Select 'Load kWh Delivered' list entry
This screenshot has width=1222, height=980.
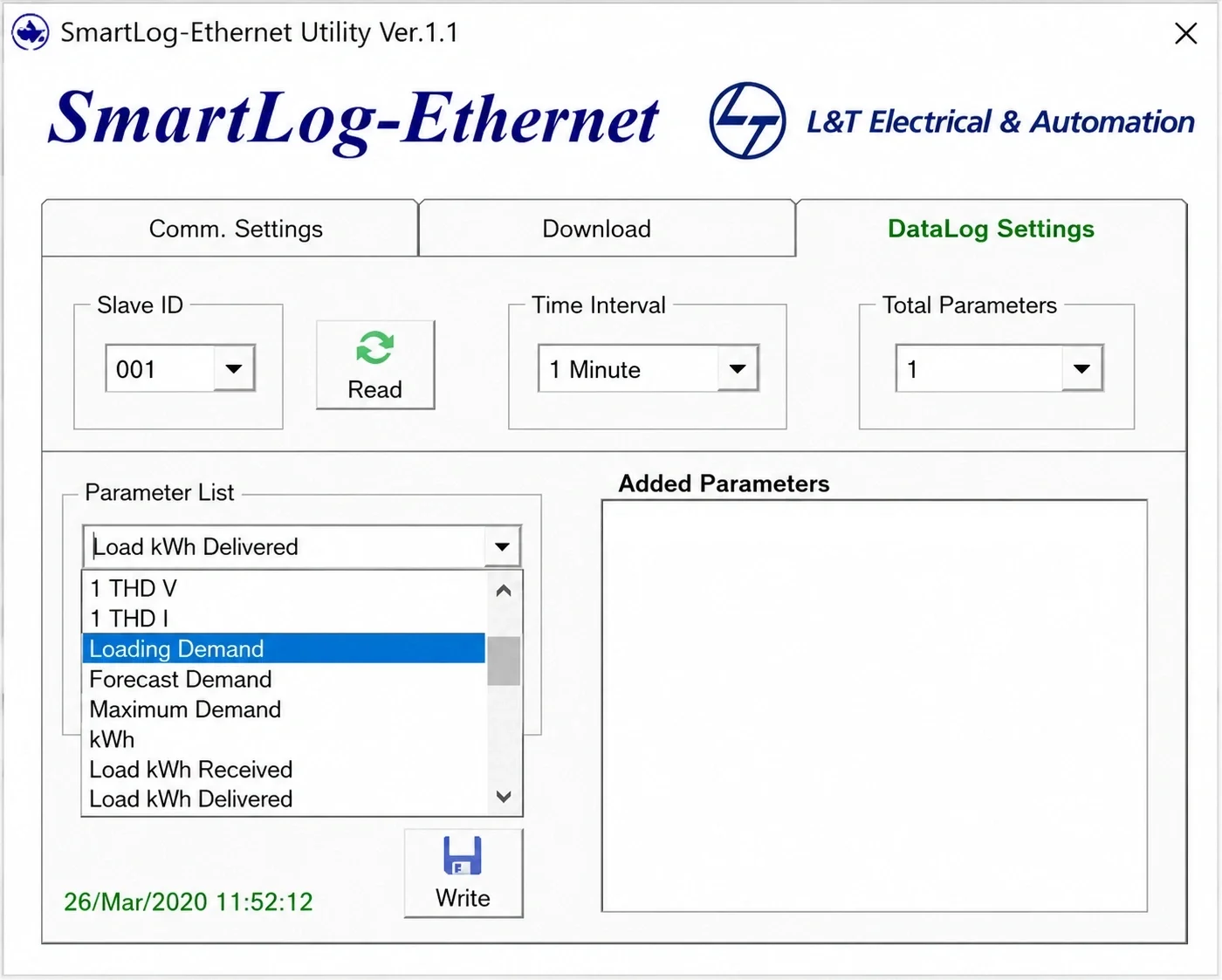(284, 798)
